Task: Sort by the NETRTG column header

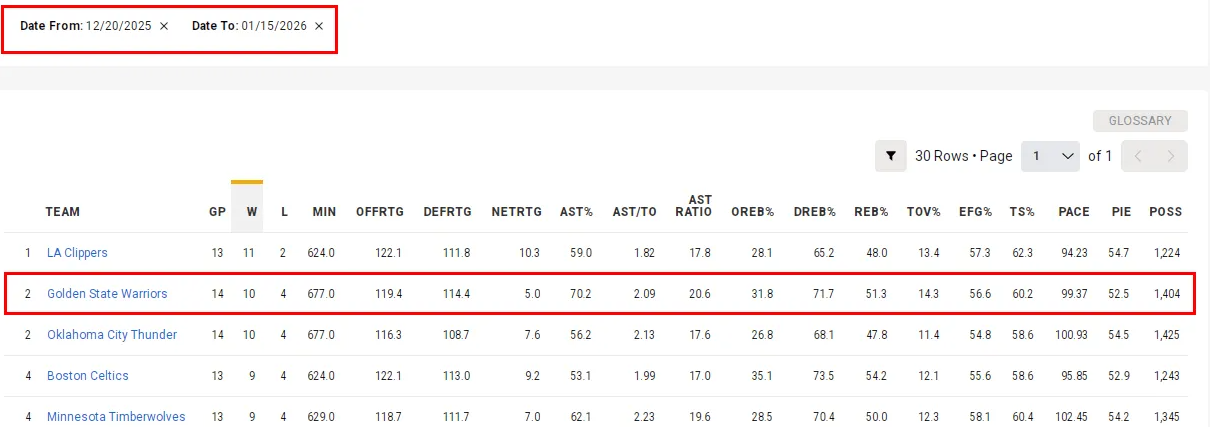Action: click(516, 212)
